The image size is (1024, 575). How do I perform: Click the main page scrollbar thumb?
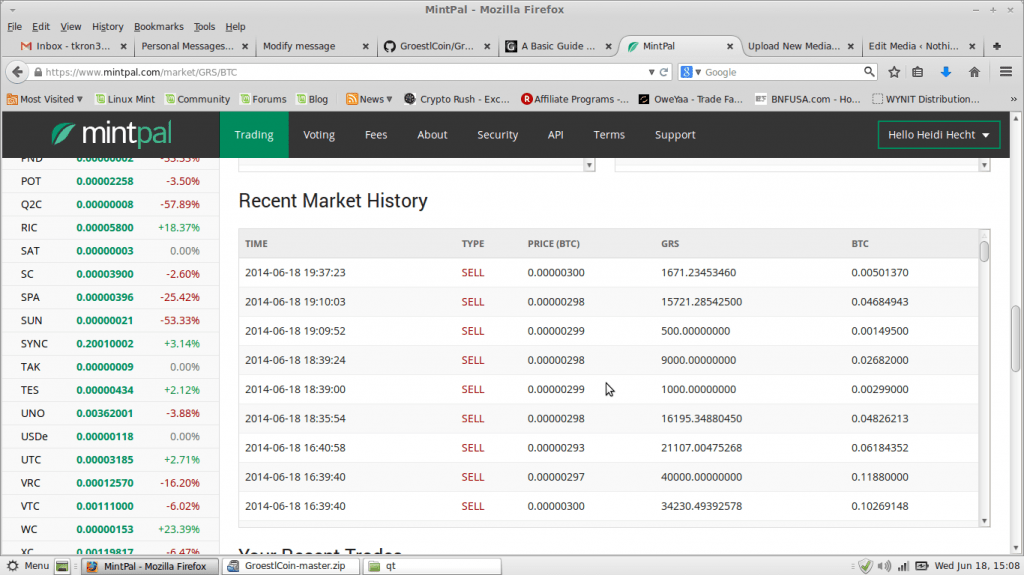tap(1016, 338)
